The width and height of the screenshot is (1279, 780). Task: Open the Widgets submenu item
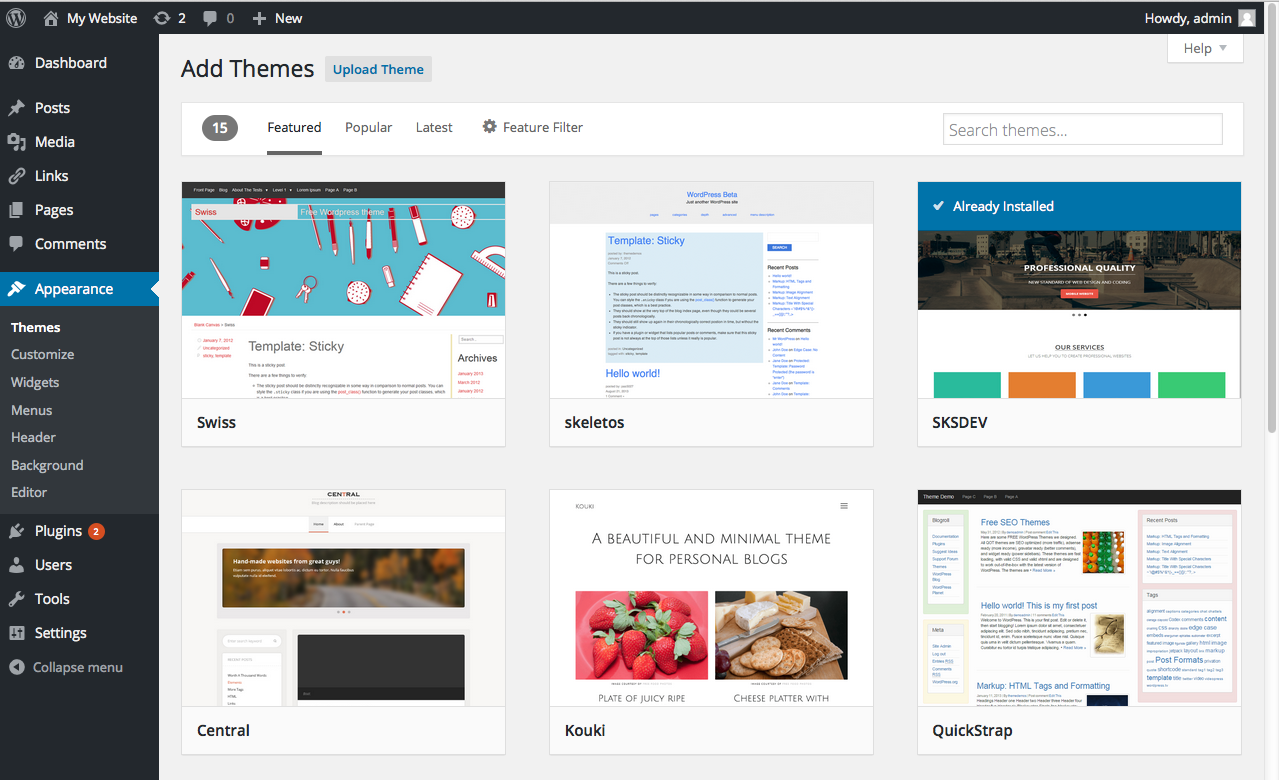point(35,382)
